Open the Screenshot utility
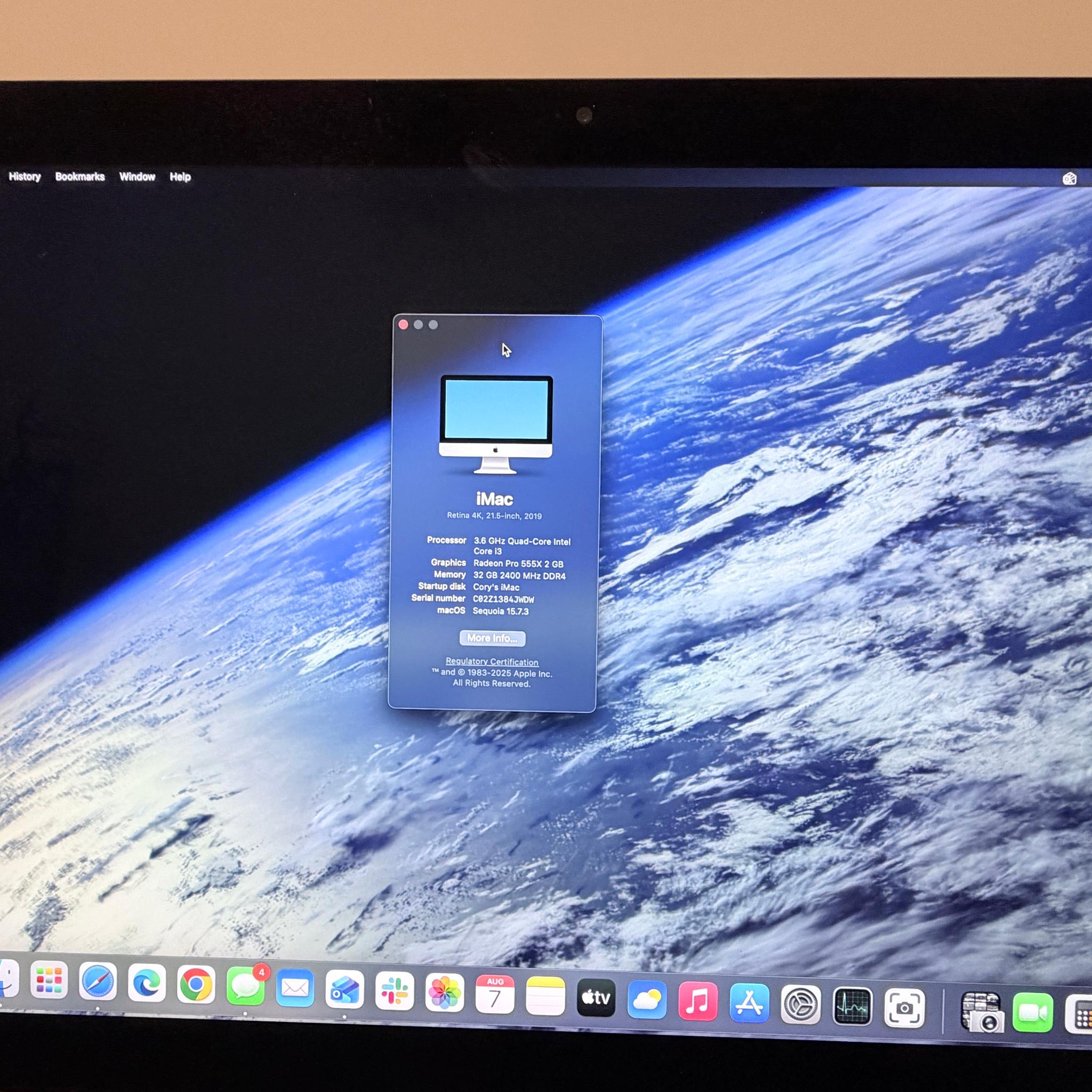 [x=904, y=1009]
